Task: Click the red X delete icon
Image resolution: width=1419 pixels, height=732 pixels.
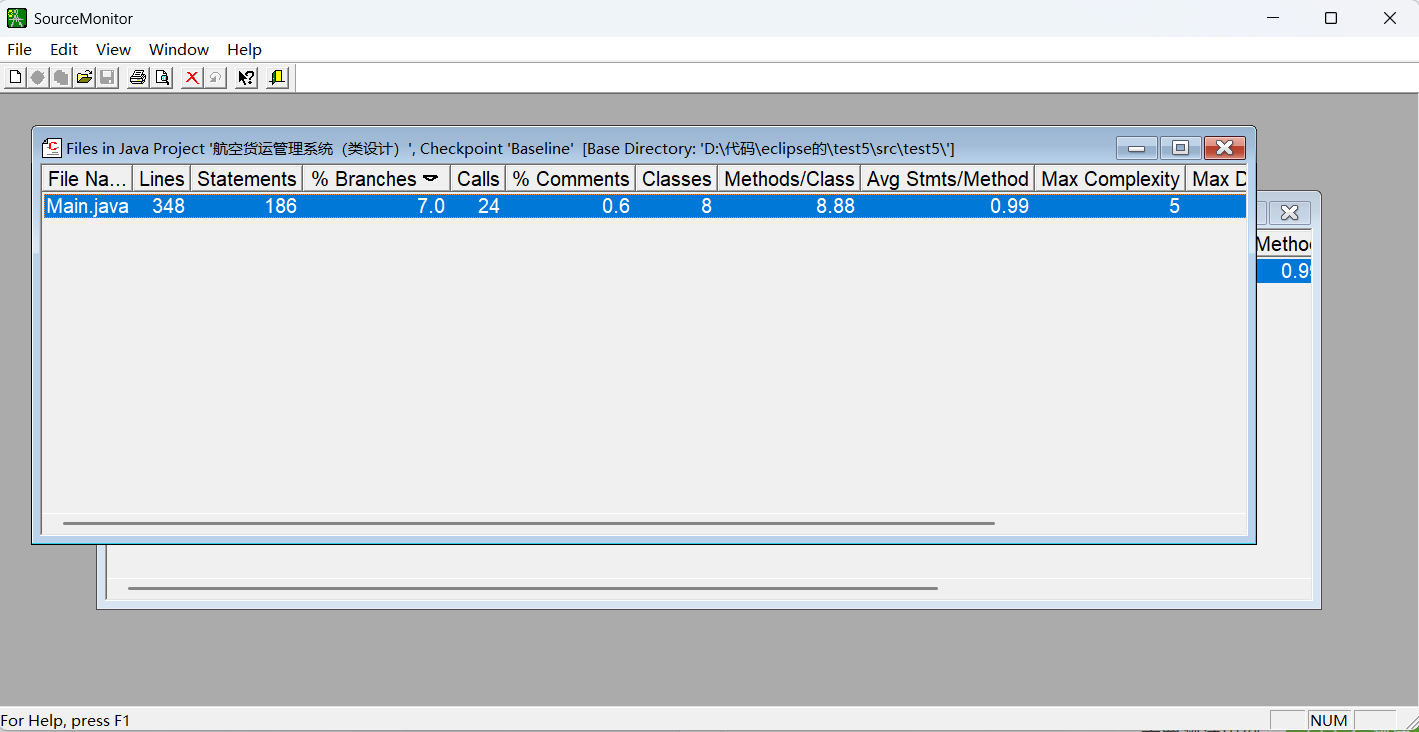Action: coord(192,78)
